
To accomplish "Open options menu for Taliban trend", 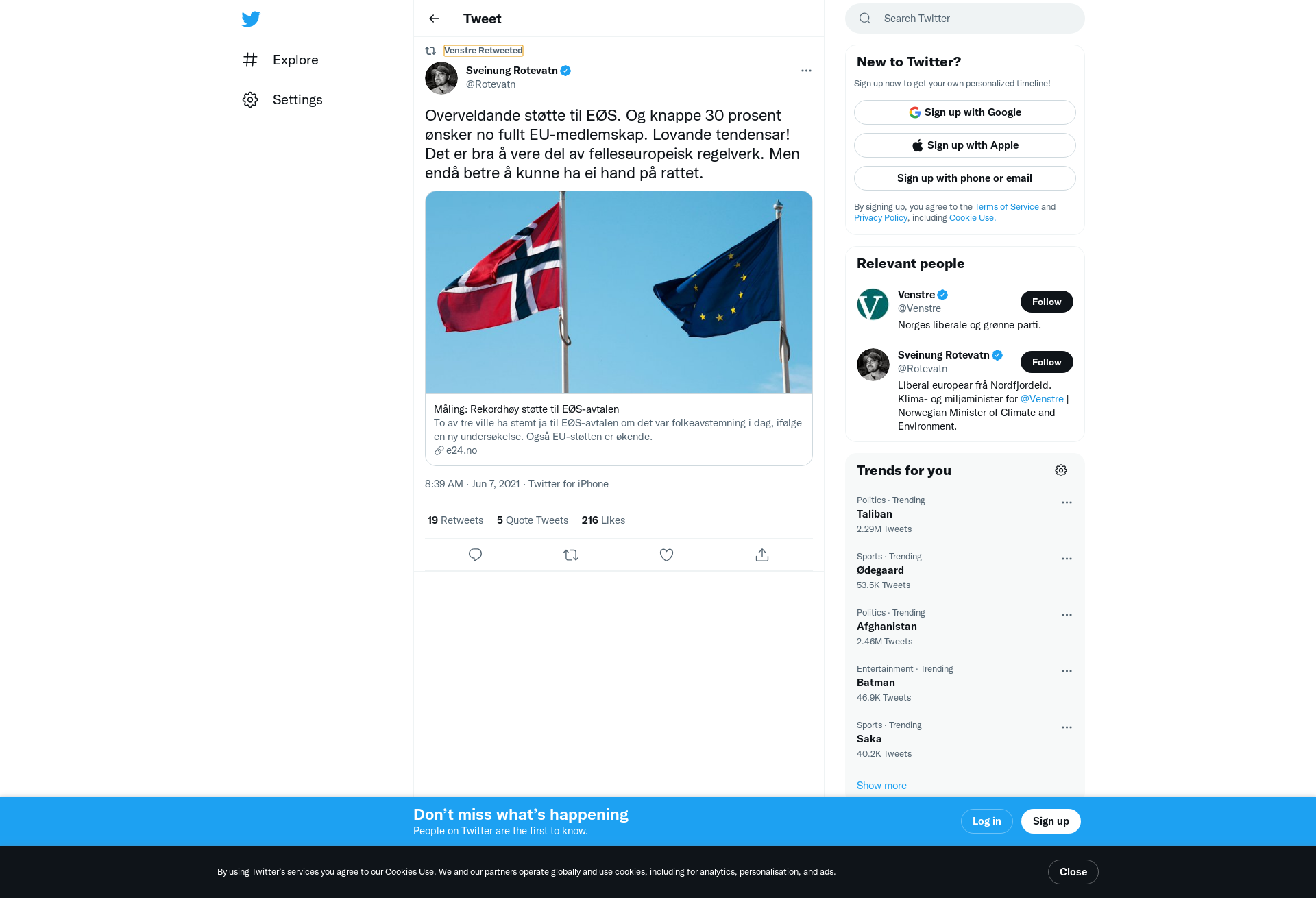I will pyautogui.click(x=1067, y=502).
